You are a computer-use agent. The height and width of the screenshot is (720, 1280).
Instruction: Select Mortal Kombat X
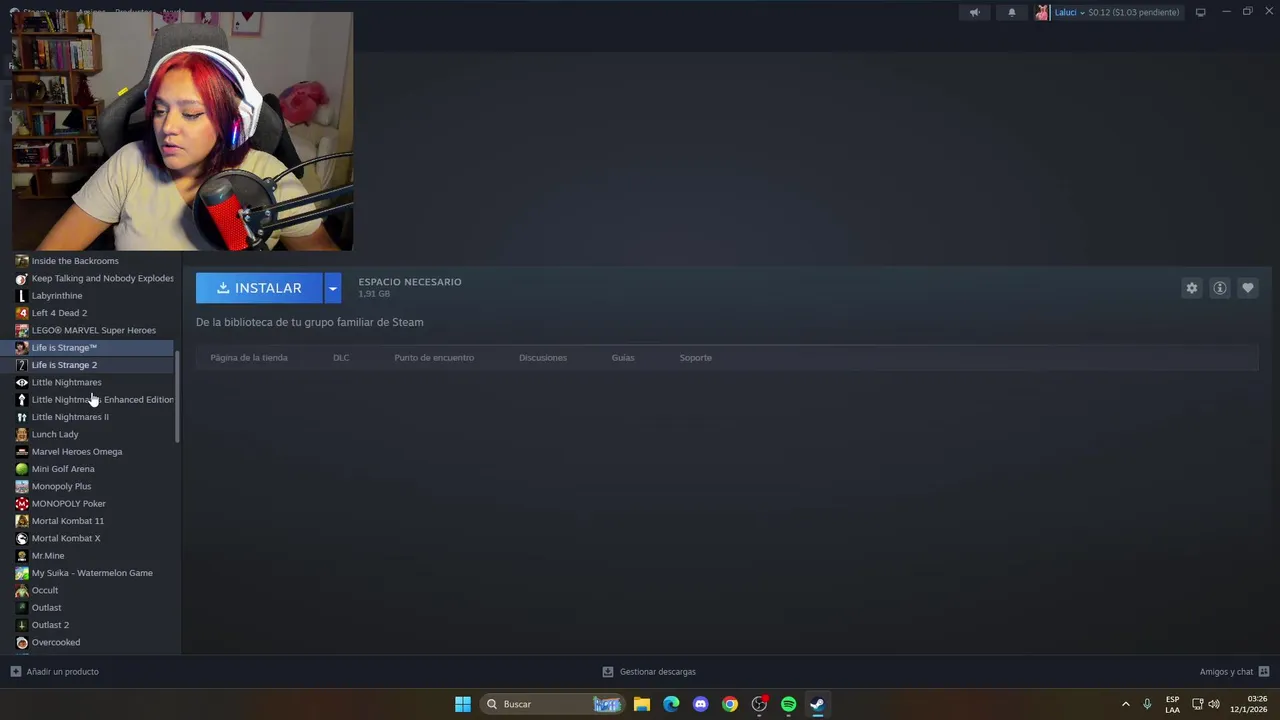(66, 538)
